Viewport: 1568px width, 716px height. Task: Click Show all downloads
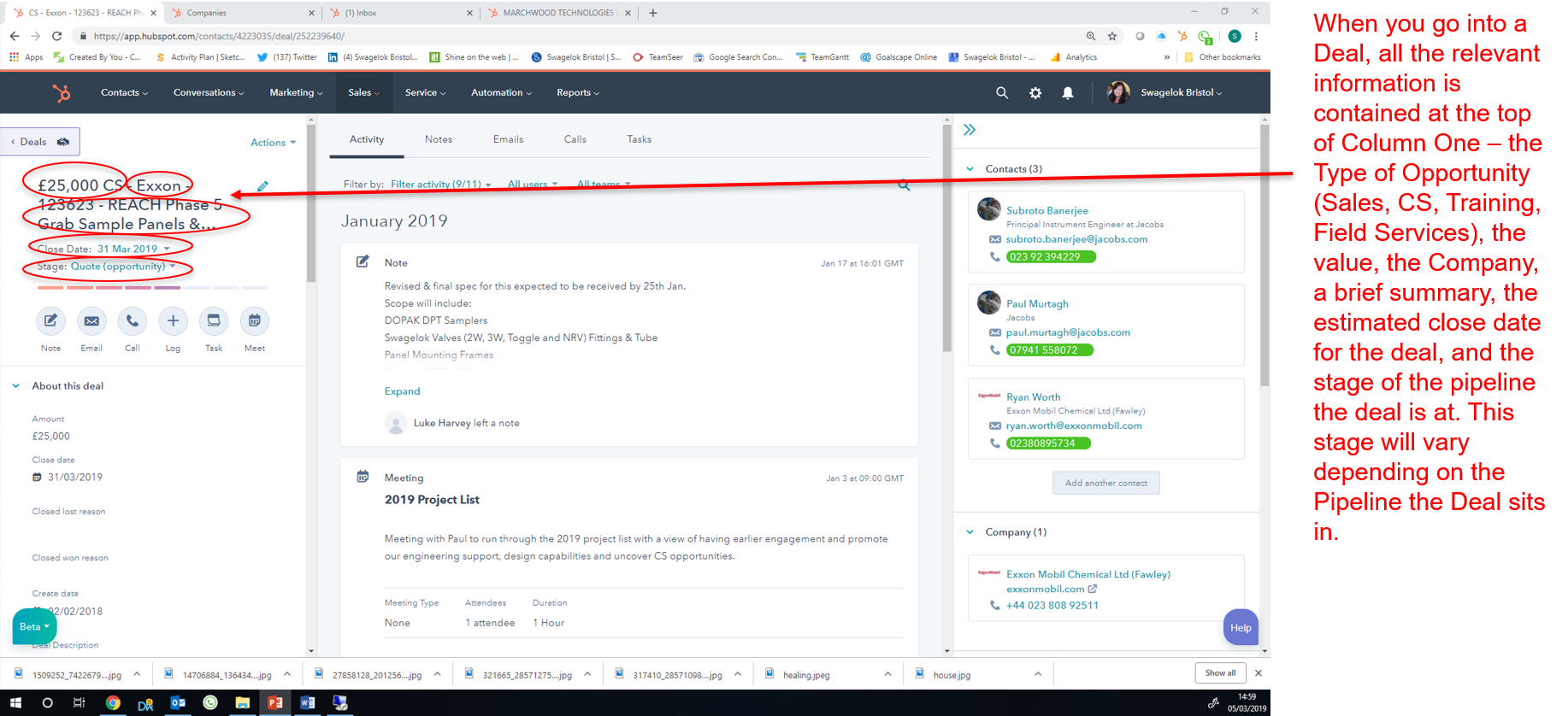[1220, 673]
